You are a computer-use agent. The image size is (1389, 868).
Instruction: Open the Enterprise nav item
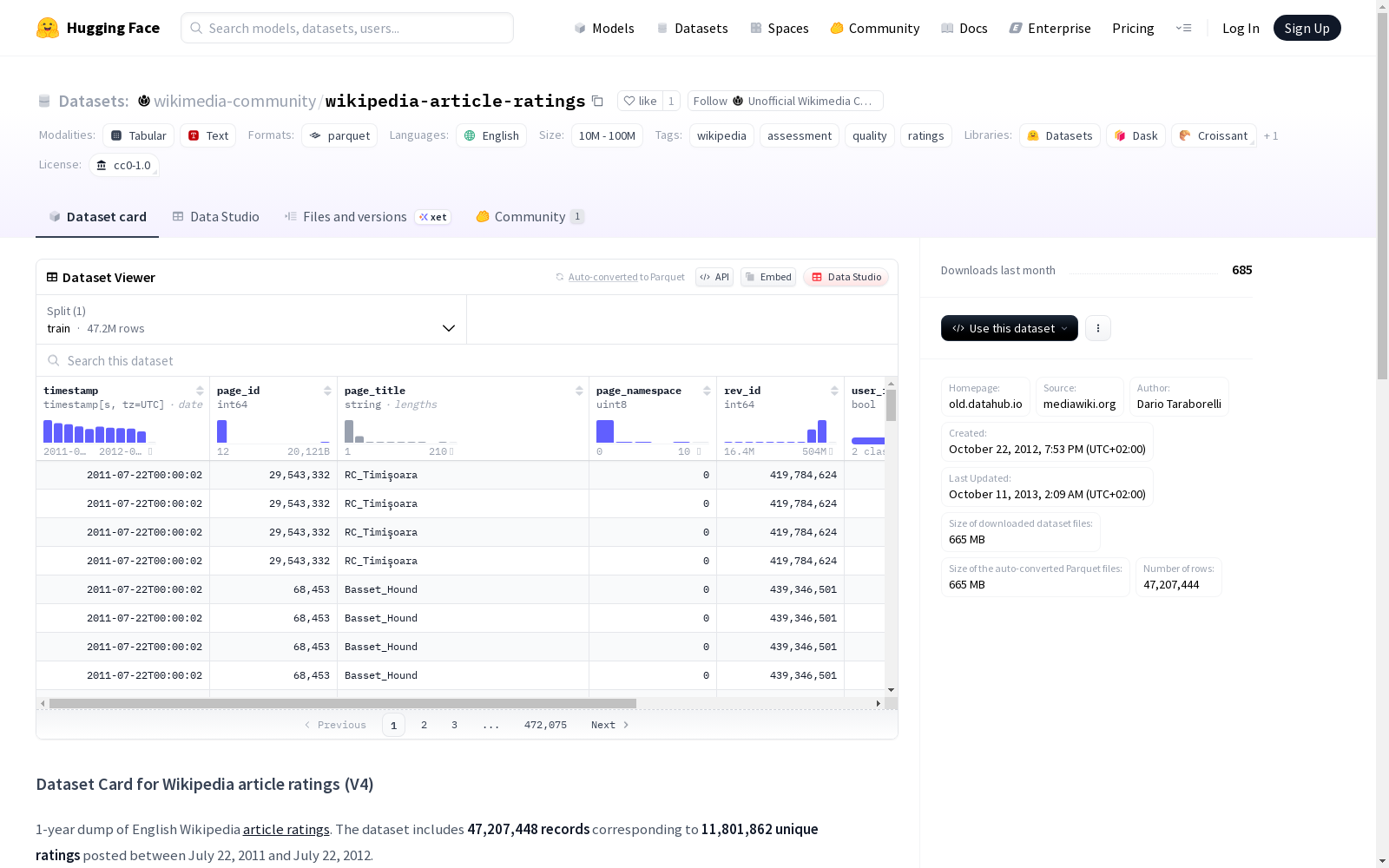(x=1050, y=28)
